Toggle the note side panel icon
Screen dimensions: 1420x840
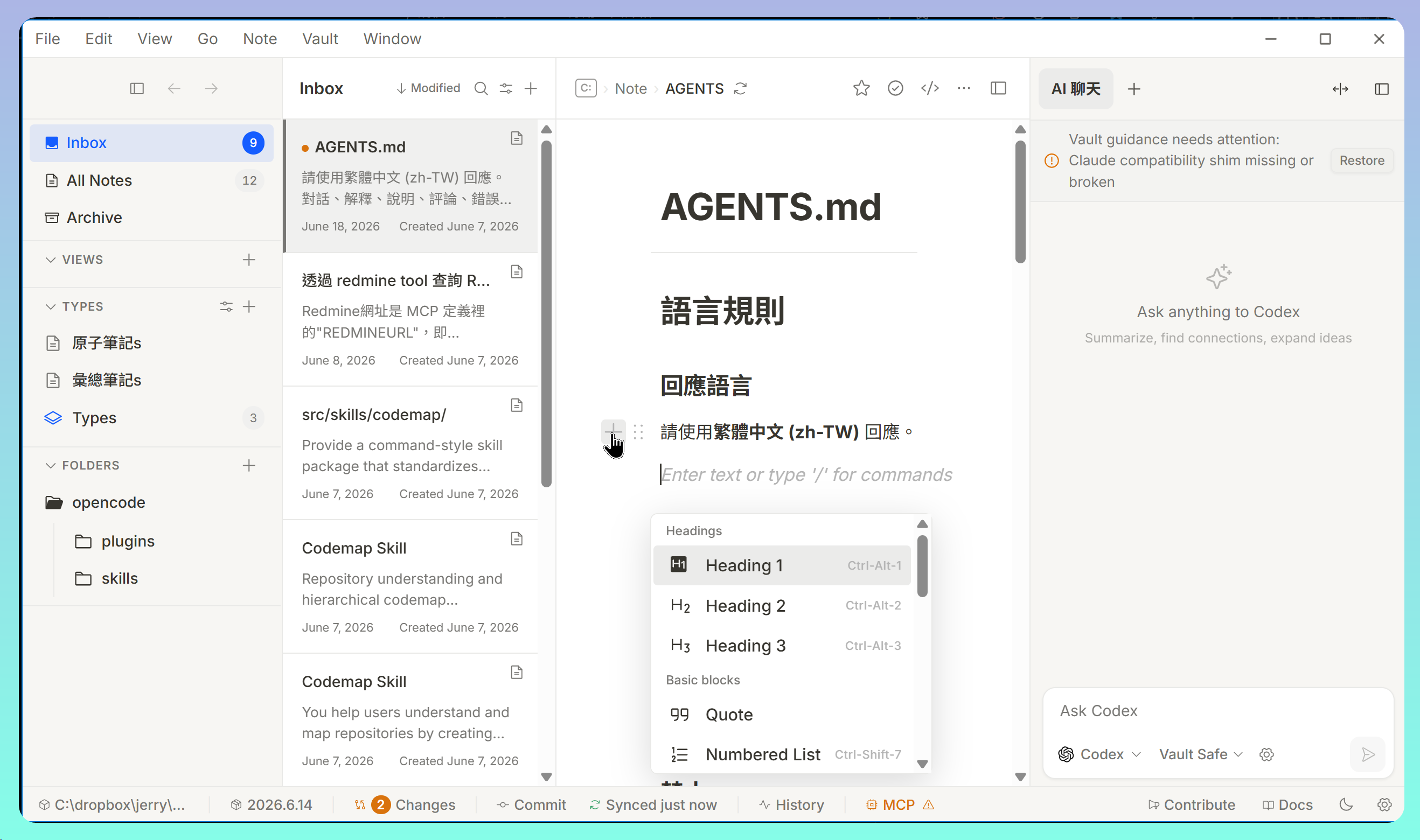[998, 88]
